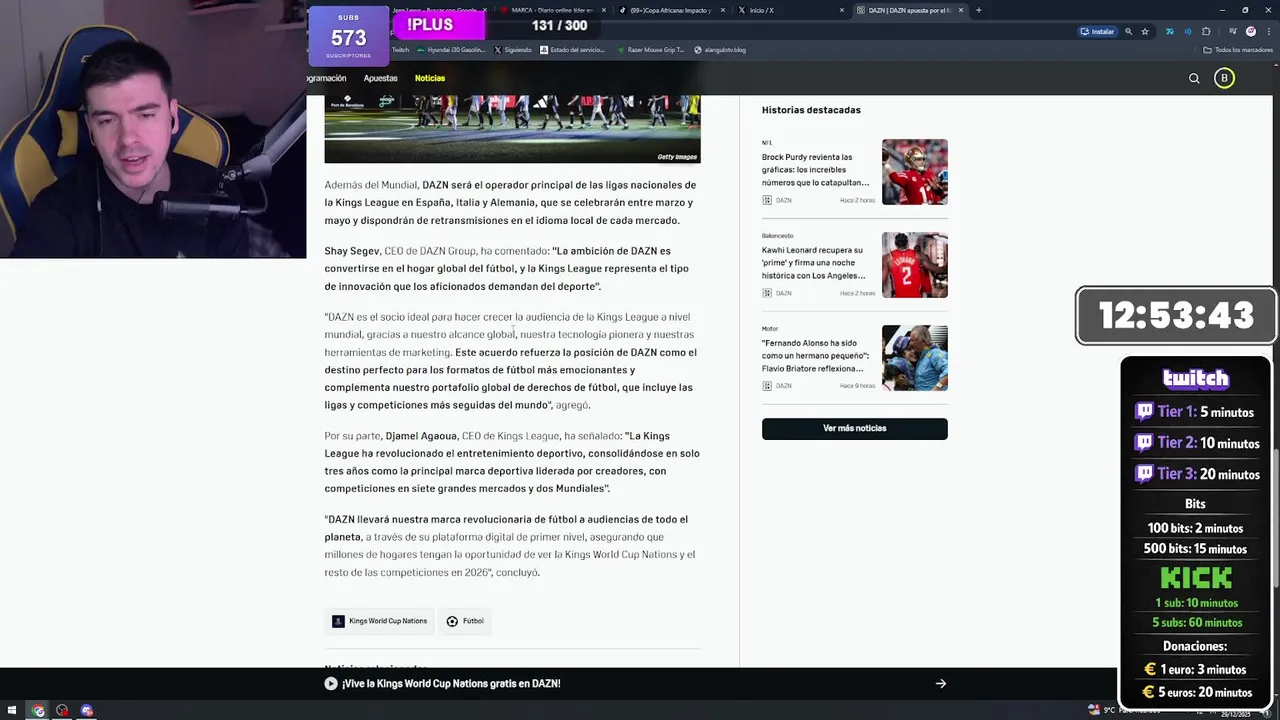The width and height of the screenshot is (1280, 720).
Task: Switch to the Inicio / X tab
Action: pyautogui.click(x=790, y=10)
